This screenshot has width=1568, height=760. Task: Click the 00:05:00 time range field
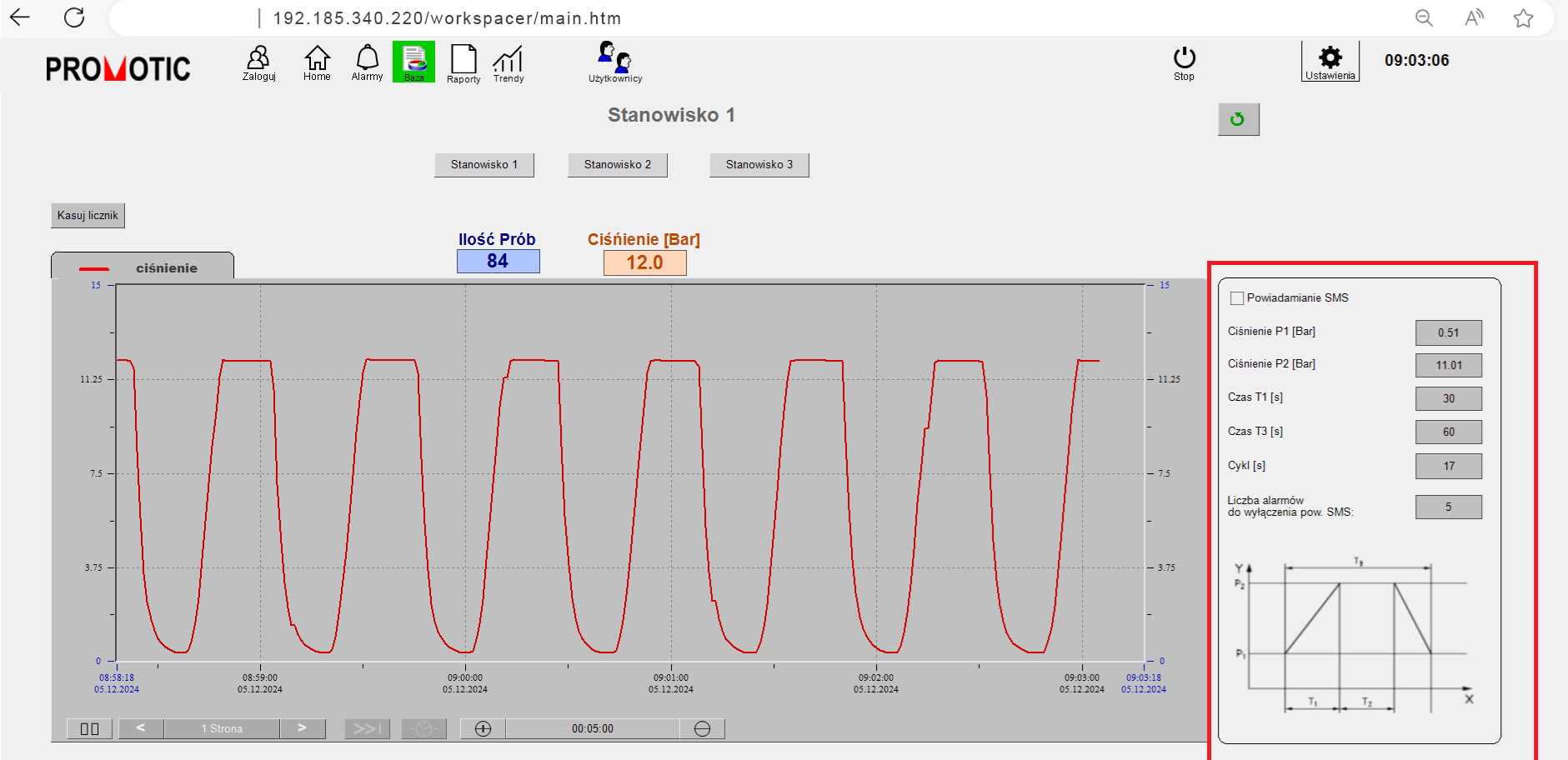[593, 727]
